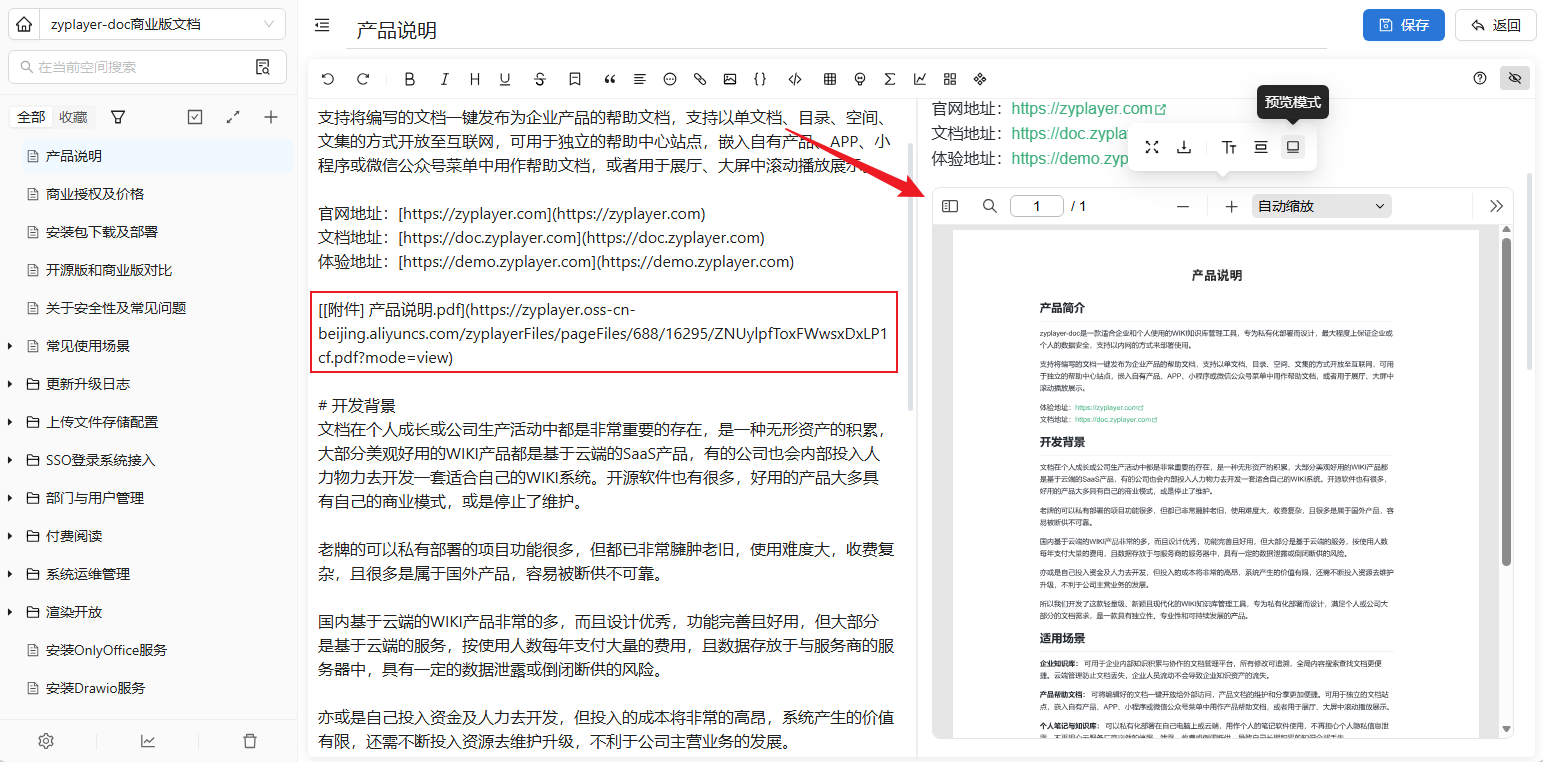The width and height of the screenshot is (1543, 762).
Task: Click the paragraph alignment lines icon
Action: tap(640, 79)
